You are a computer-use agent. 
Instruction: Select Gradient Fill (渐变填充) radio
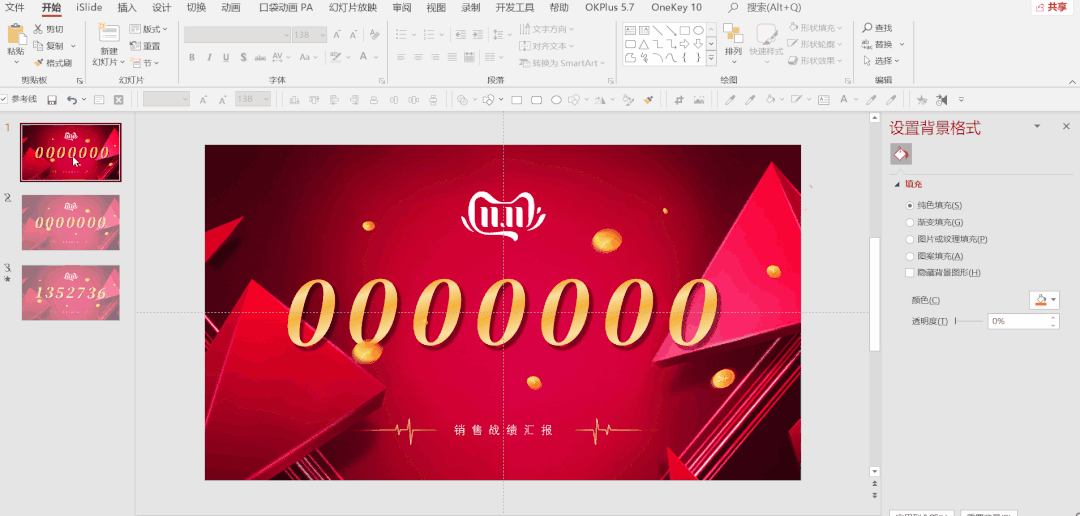[x=911, y=223]
